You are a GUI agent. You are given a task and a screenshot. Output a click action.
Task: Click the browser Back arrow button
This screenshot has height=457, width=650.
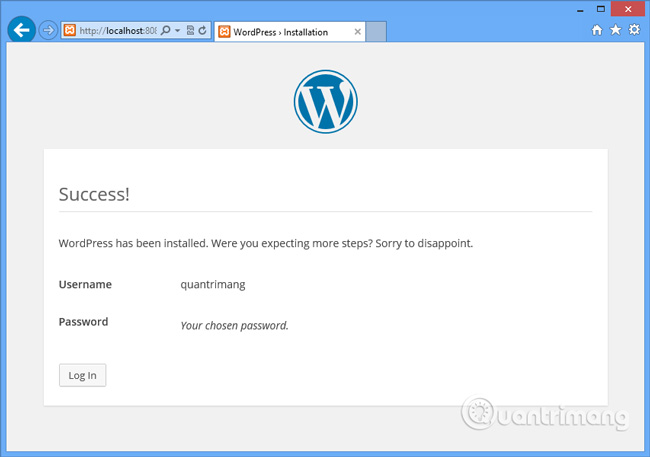(21, 30)
